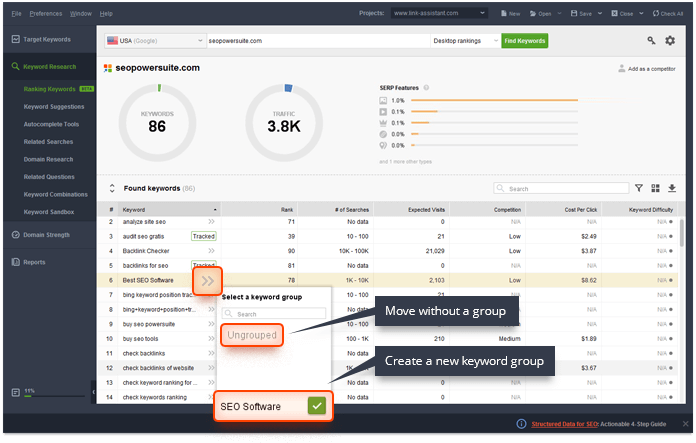Confirm new group with the green checkmark
This screenshot has width=696, height=443.
316,406
